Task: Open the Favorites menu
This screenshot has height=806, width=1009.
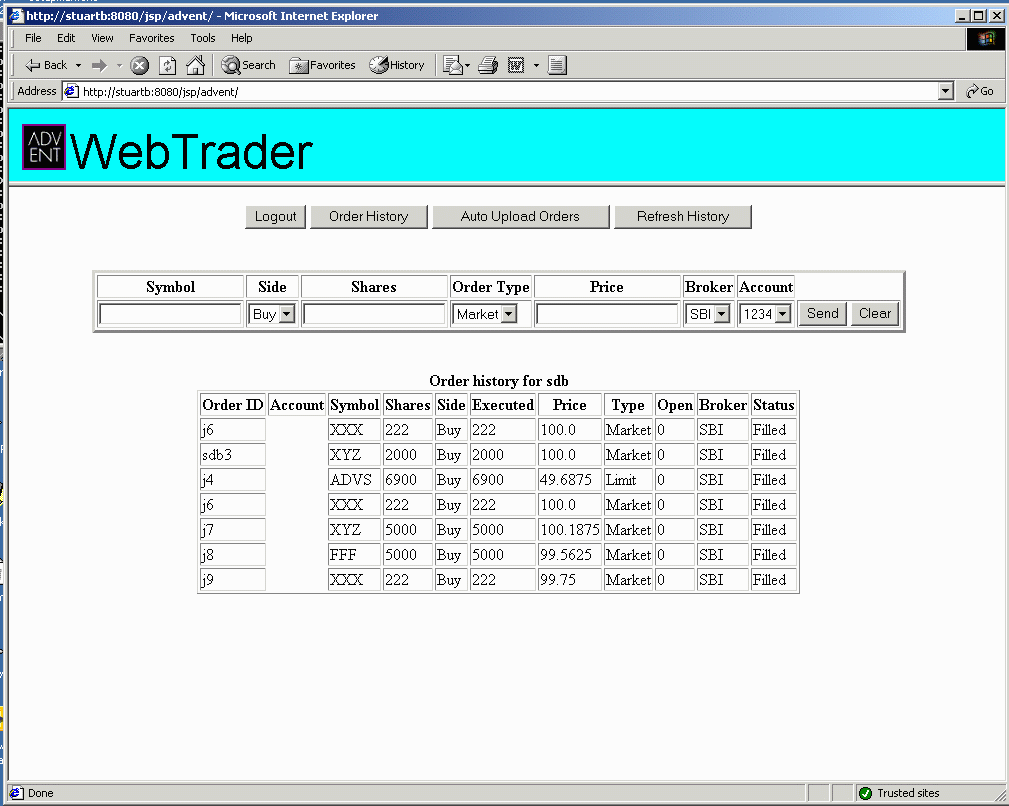Action: [151, 38]
